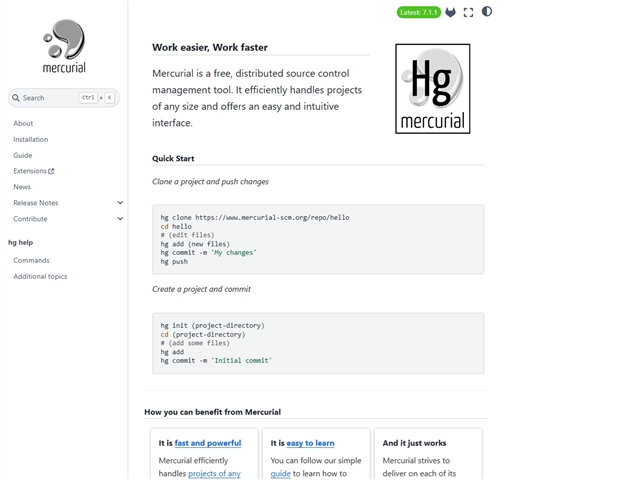
Task: Open the GitLab repository icon
Action: (x=450, y=12)
